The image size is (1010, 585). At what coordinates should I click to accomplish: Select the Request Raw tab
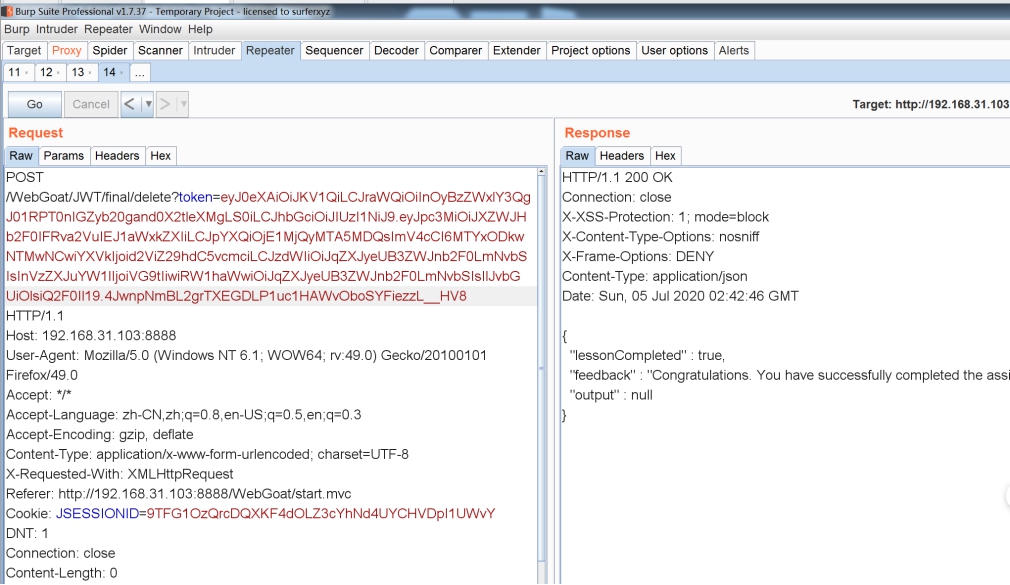[x=21, y=156]
